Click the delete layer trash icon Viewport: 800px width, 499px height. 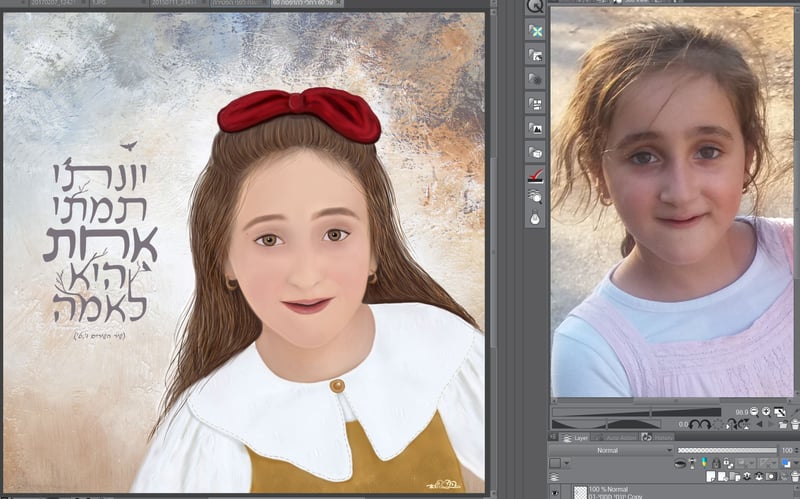point(793,477)
